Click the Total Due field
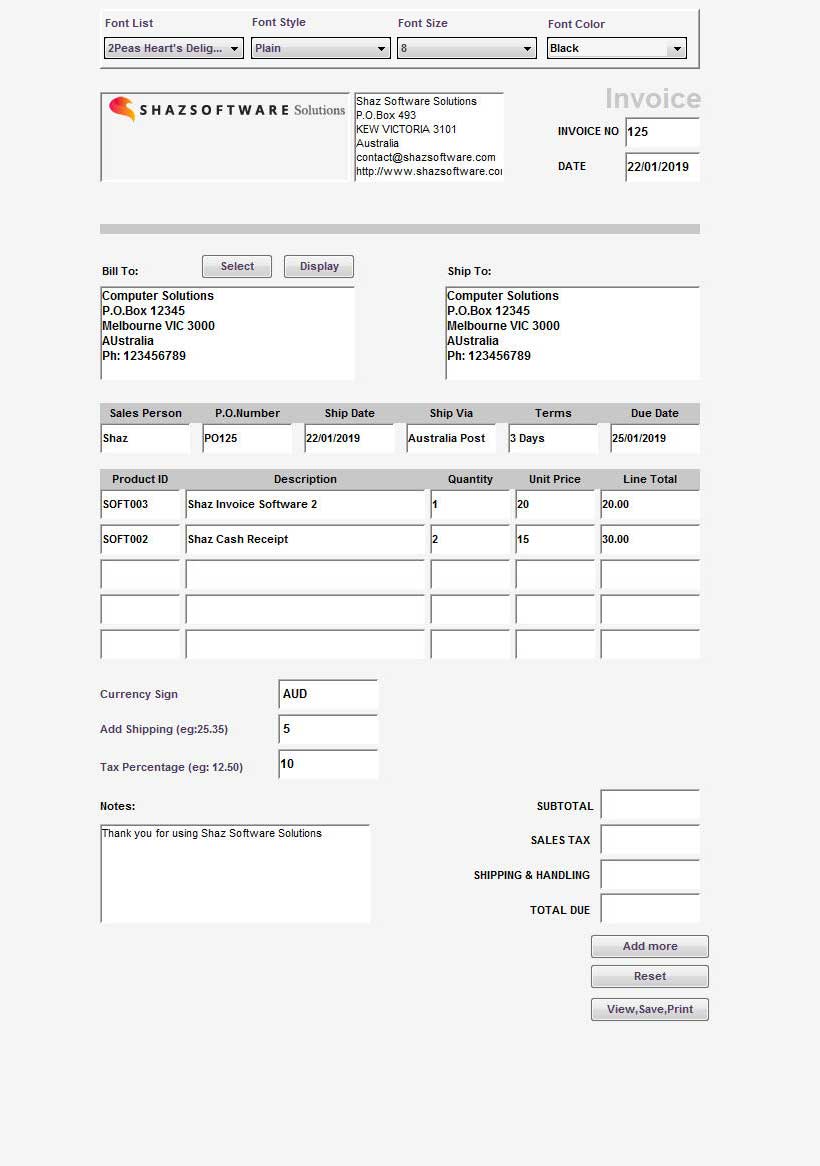The image size is (820, 1166). tap(649, 909)
